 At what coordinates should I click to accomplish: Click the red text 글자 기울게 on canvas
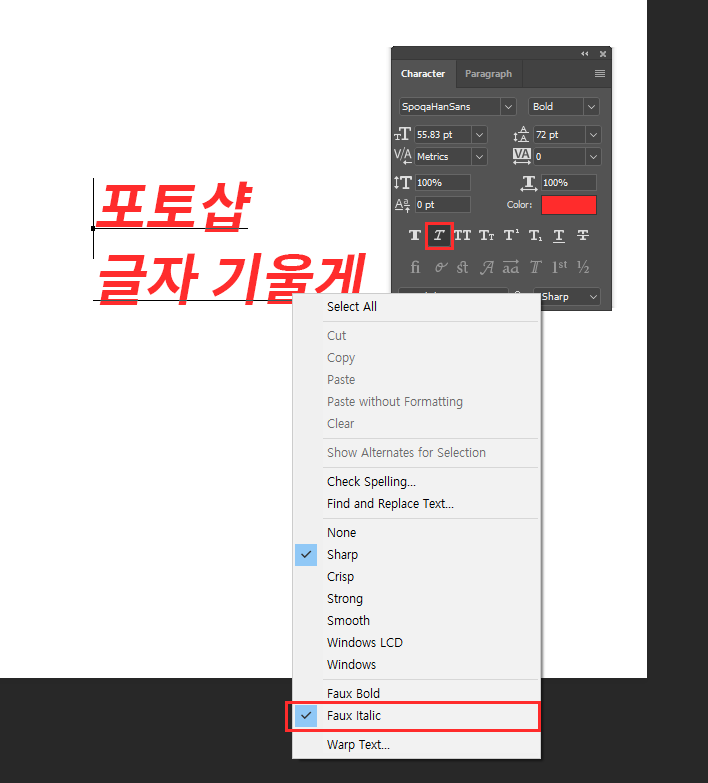click(230, 278)
